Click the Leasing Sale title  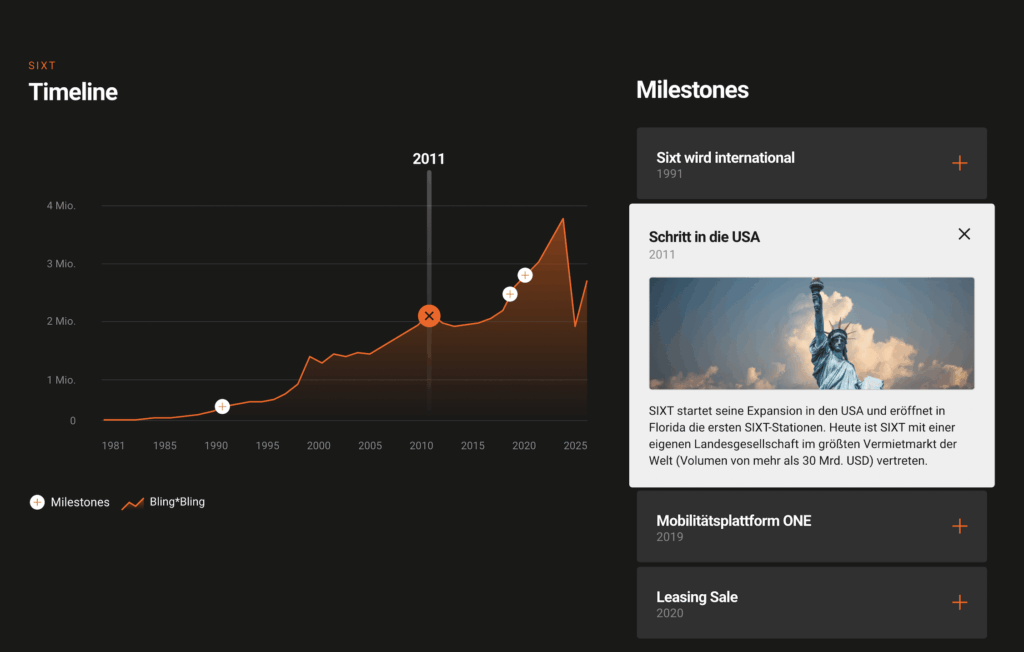tap(697, 597)
